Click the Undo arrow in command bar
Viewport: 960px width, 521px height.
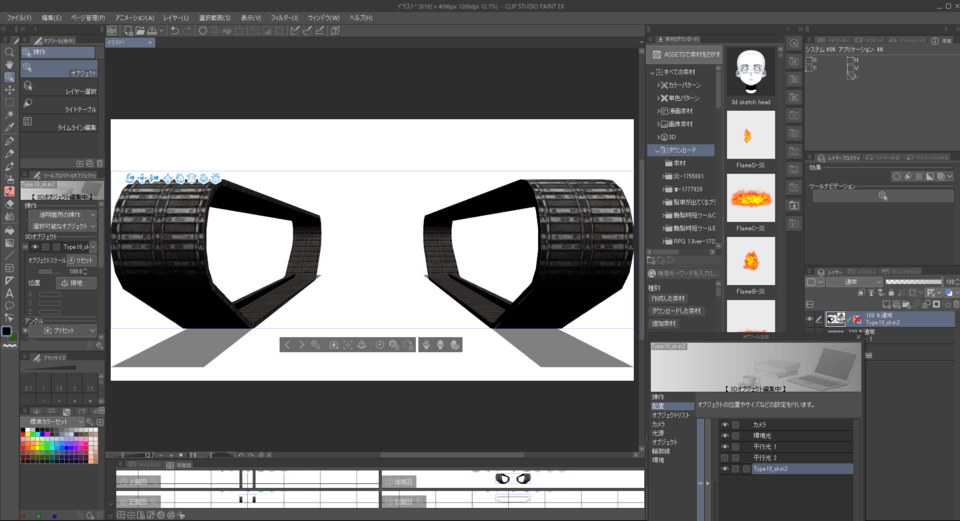click(174, 31)
